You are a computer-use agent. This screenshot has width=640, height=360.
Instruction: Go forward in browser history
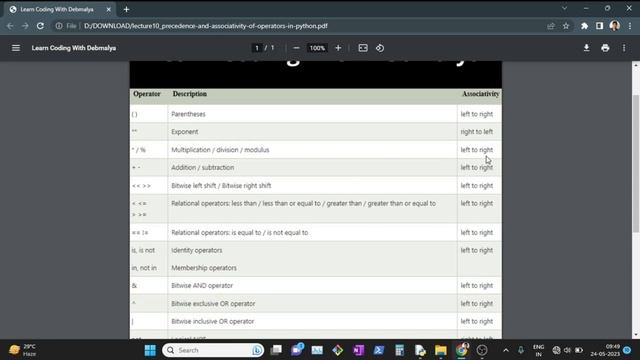25,26
